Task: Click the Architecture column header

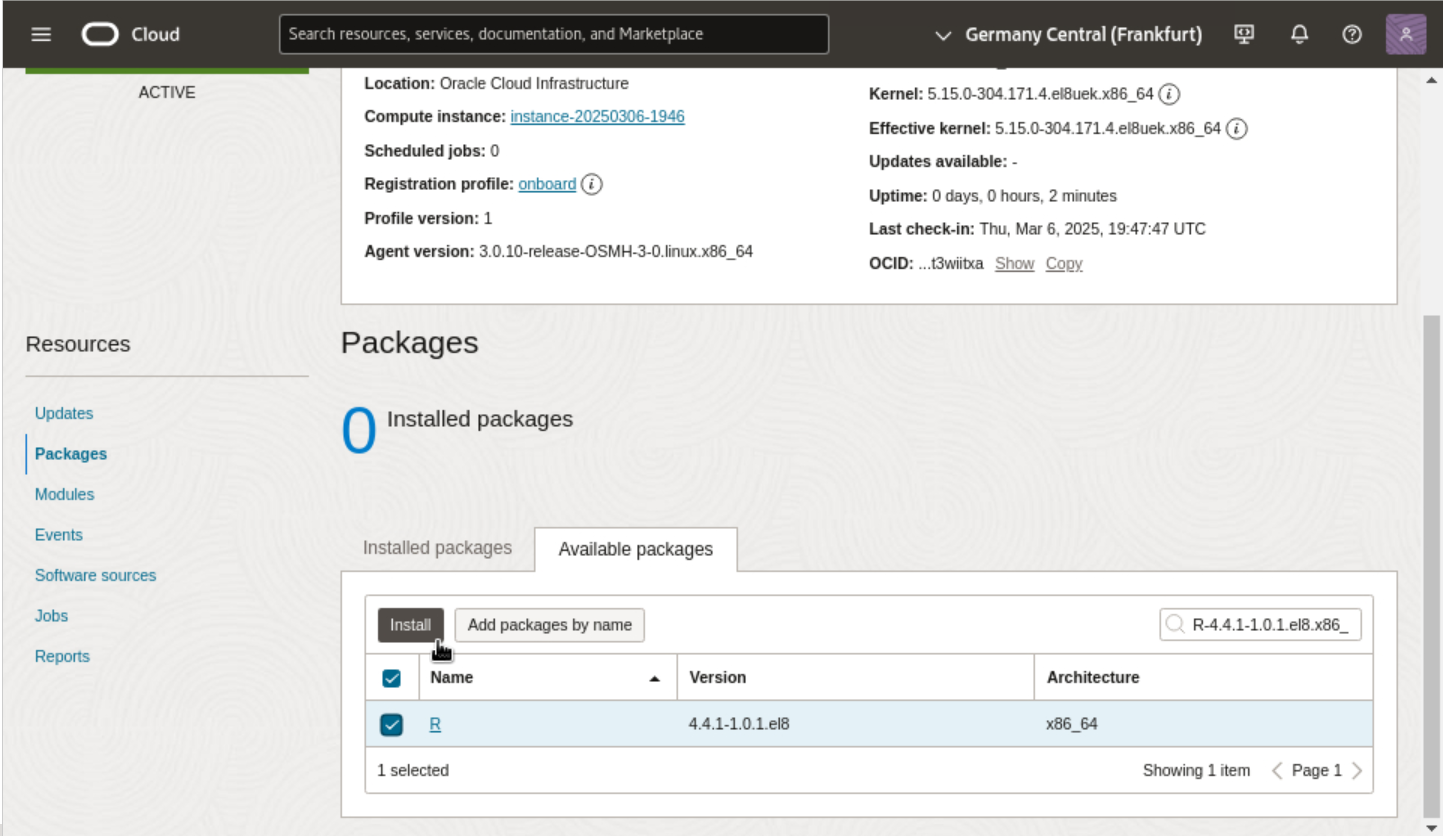Action: click(x=1203, y=678)
